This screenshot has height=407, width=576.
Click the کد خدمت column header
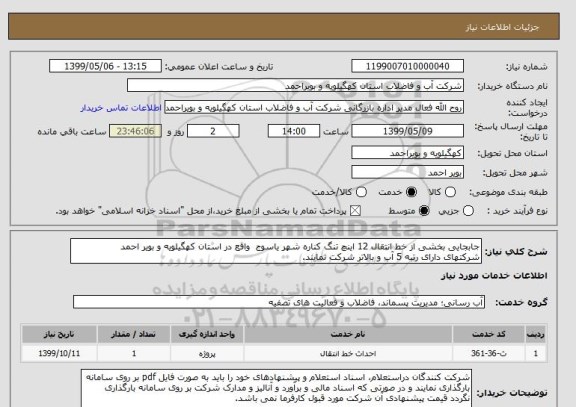click(489, 334)
